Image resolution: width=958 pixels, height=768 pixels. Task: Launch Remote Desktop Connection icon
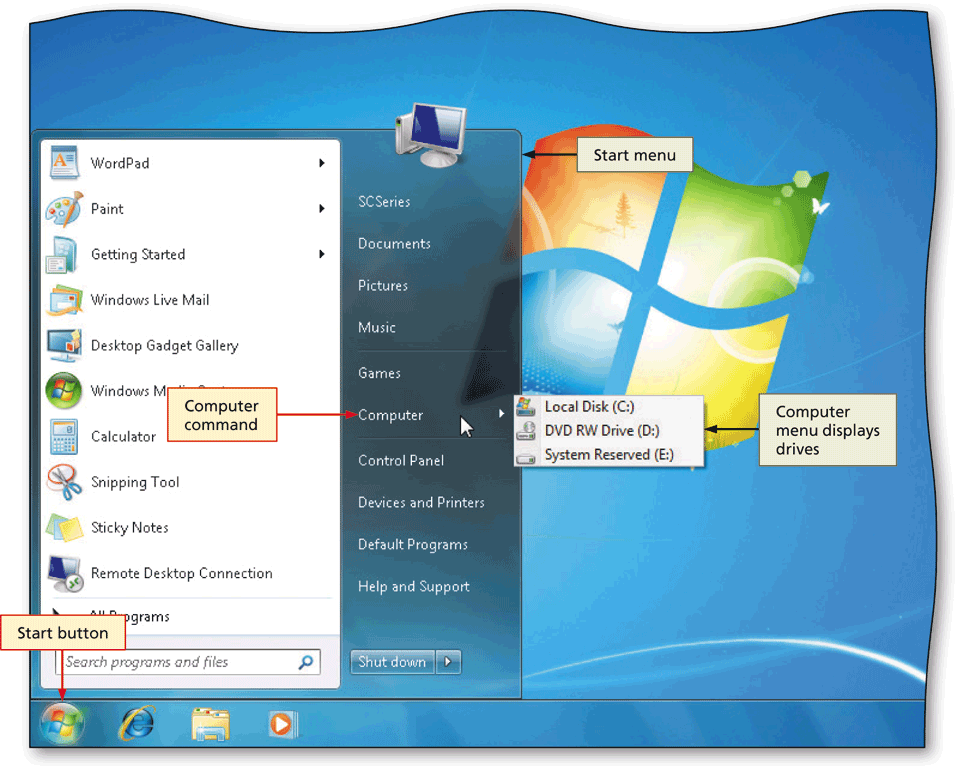coord(65,574)
